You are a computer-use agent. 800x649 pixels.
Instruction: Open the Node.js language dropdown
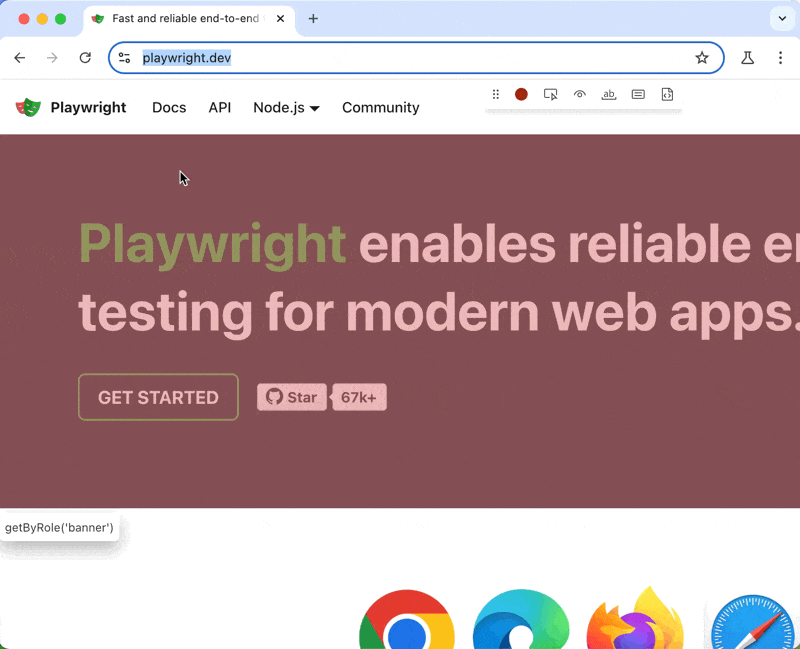pyautogui.click(x=286, y=108)
